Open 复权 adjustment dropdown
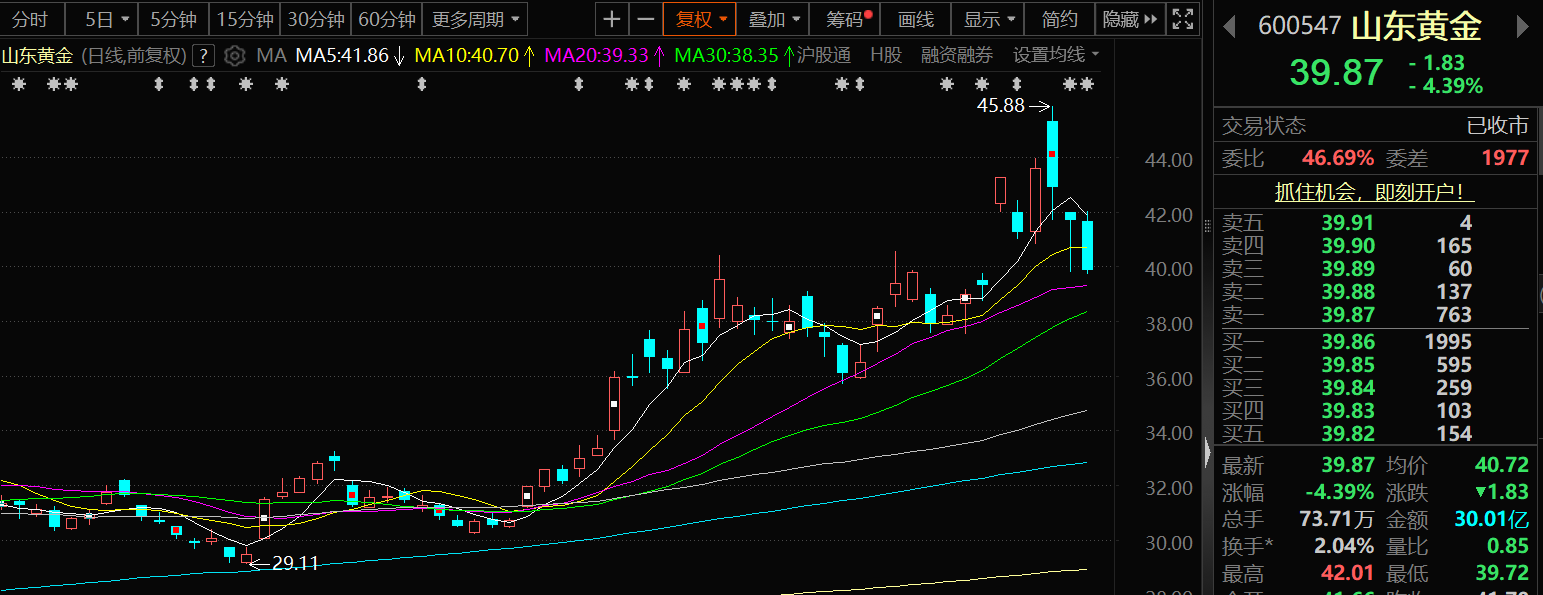Image resolution: width=1543 pixels, height=595 pixels. [700, 19]
